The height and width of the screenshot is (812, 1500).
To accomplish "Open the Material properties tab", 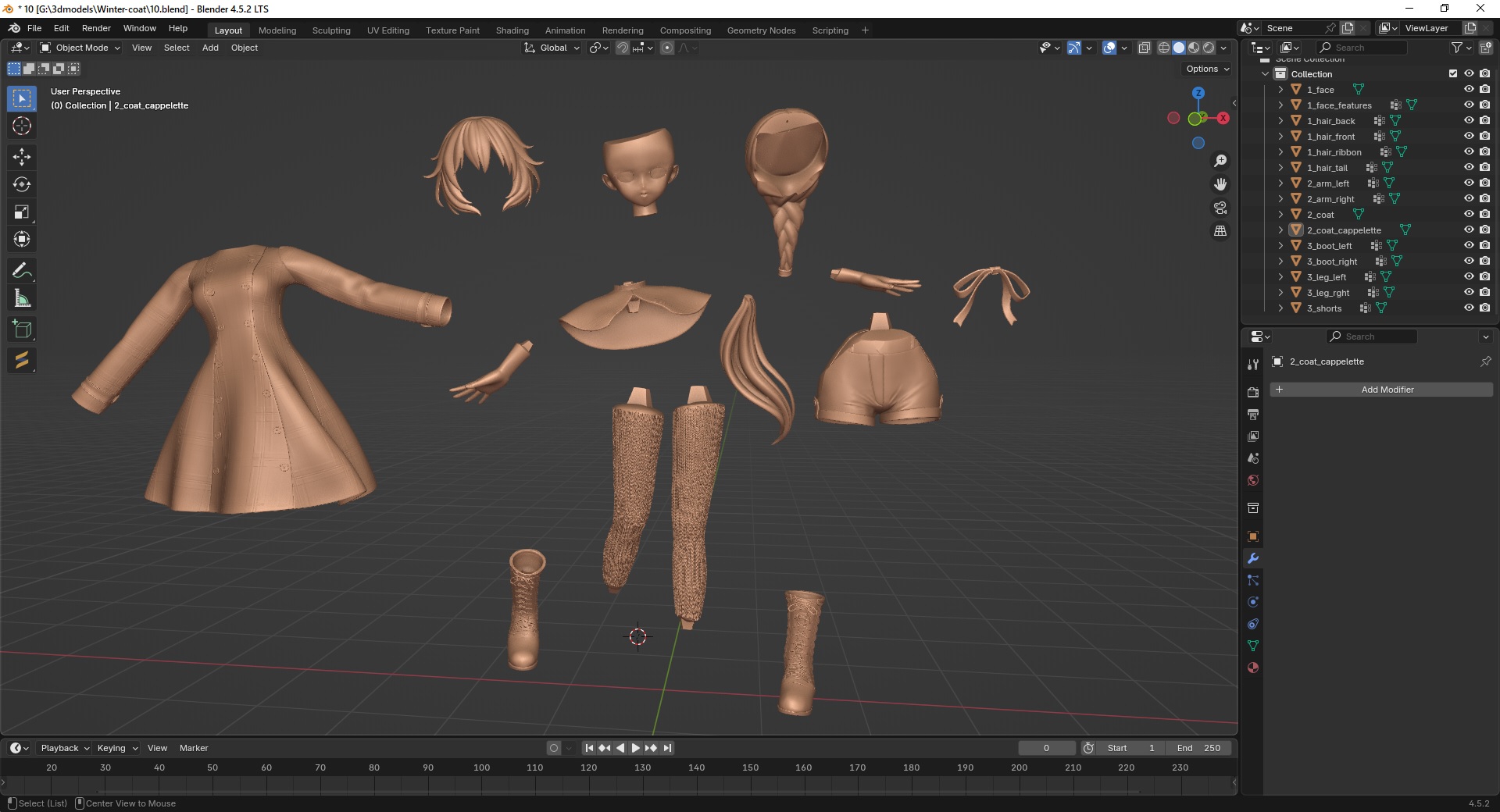I will click(1253, 668).
